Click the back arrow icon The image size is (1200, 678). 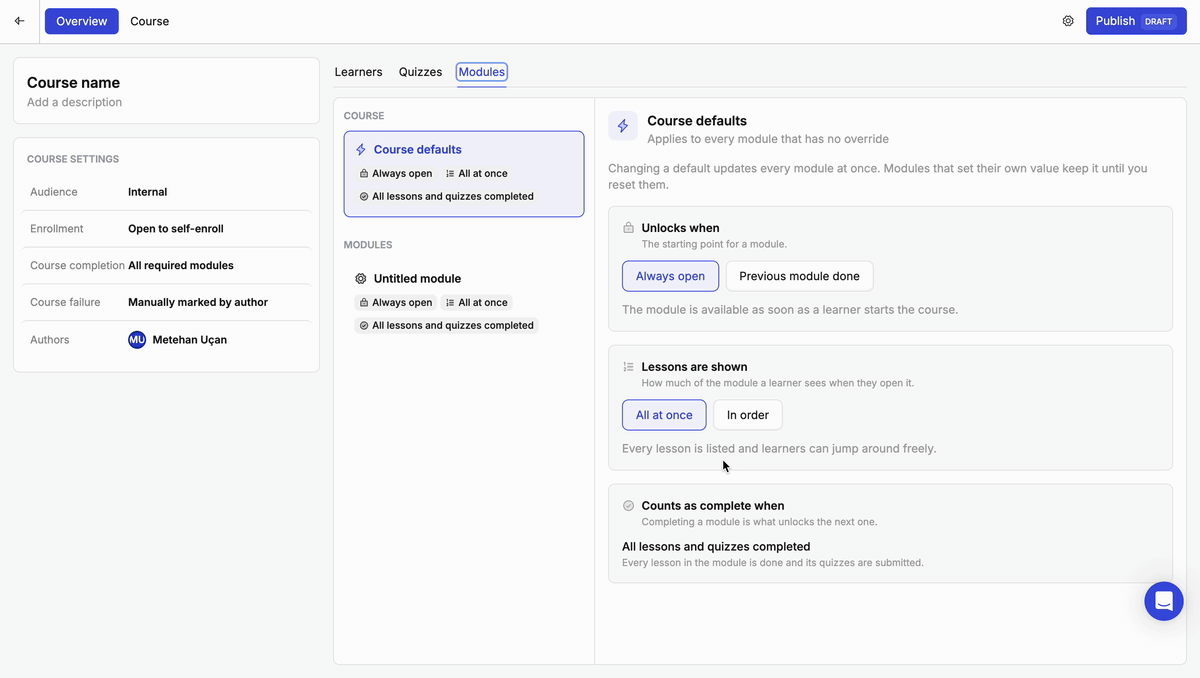[19, 21]
